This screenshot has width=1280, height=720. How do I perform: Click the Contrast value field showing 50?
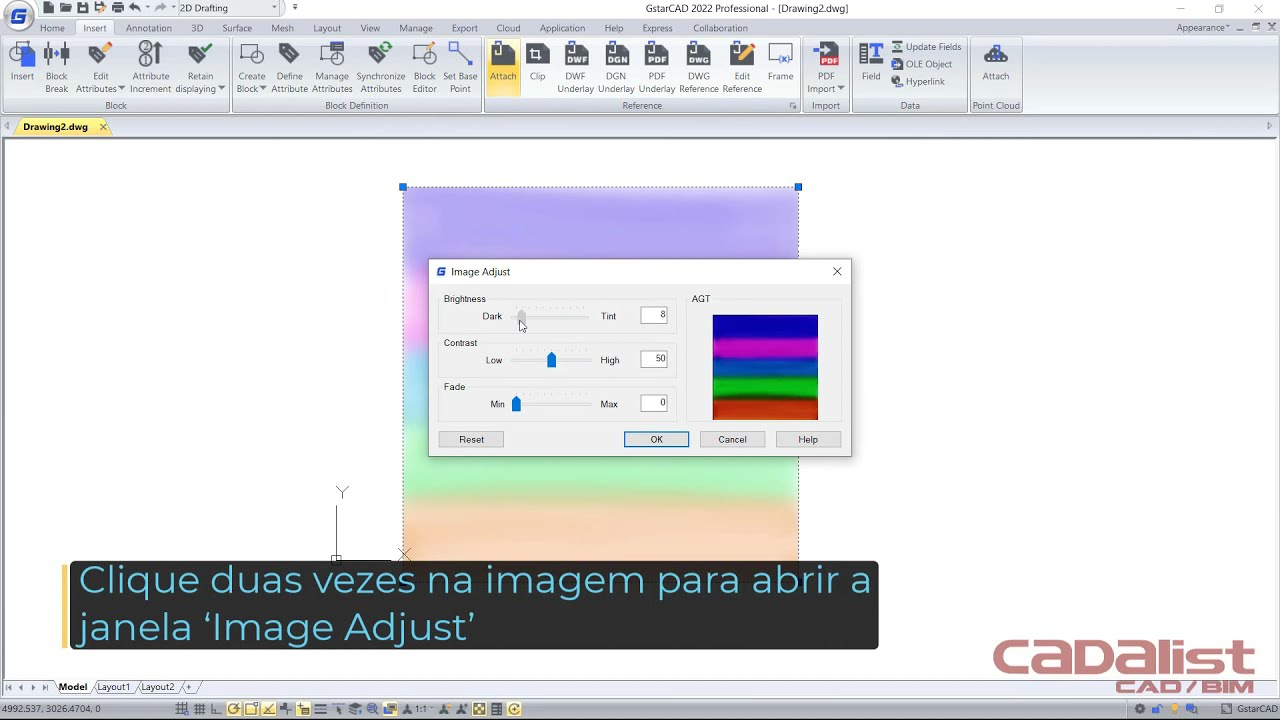coord(654,359)
